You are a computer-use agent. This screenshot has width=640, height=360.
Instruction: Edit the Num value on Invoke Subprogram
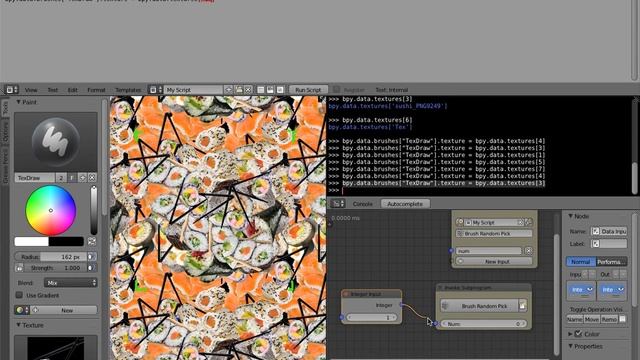click(x=484, y=324)
